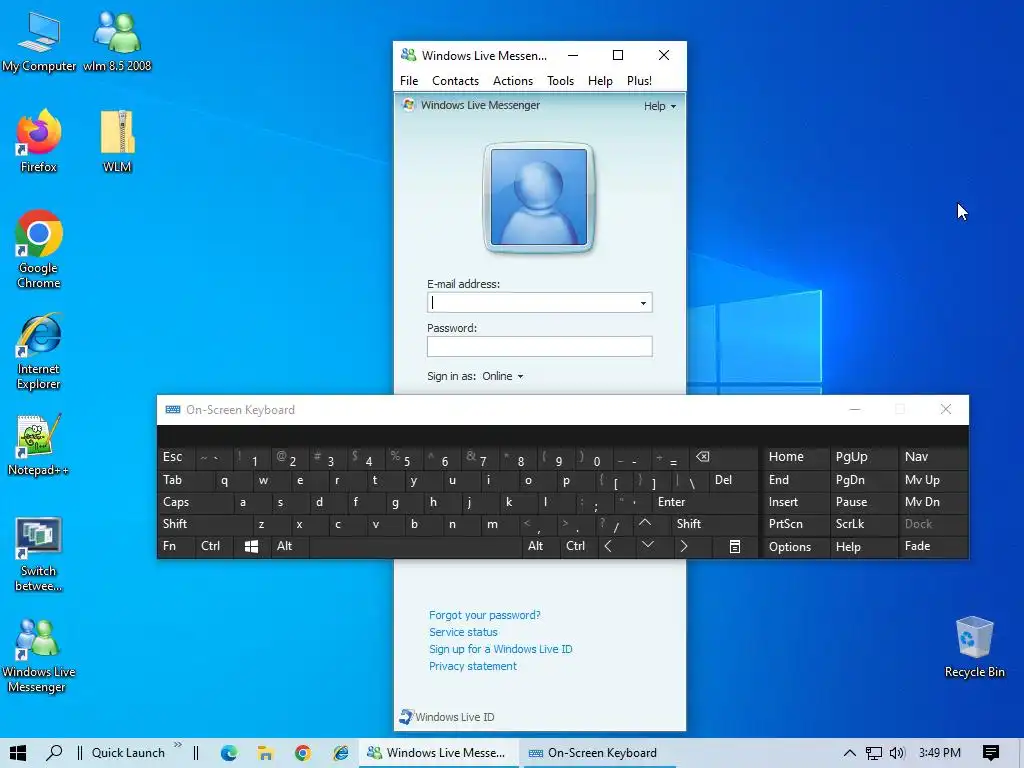Click the Forgot your password? link
1024x768 pixels.
(x=485, y=615)
